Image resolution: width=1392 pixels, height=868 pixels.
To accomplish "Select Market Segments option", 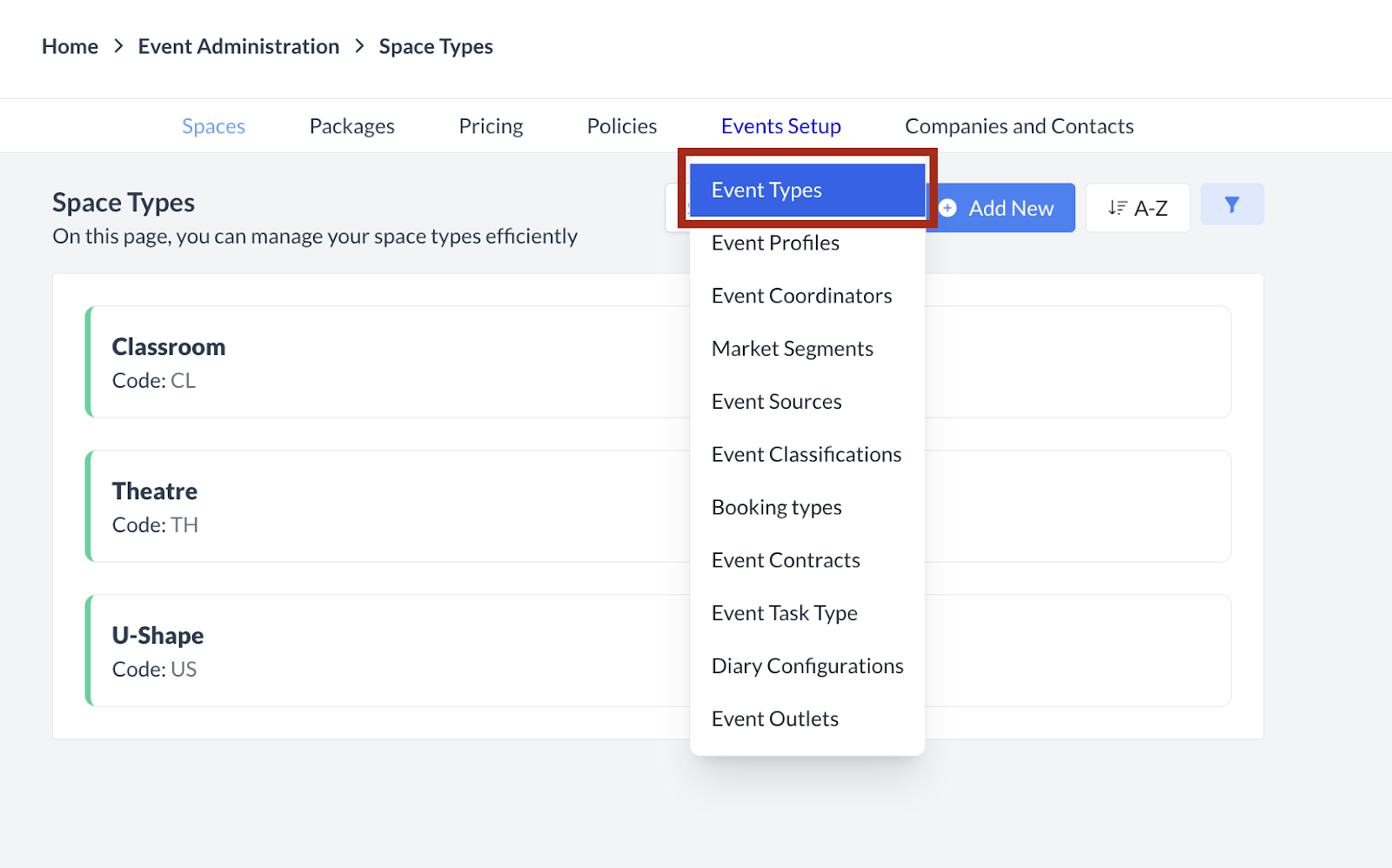I will 792,350.
